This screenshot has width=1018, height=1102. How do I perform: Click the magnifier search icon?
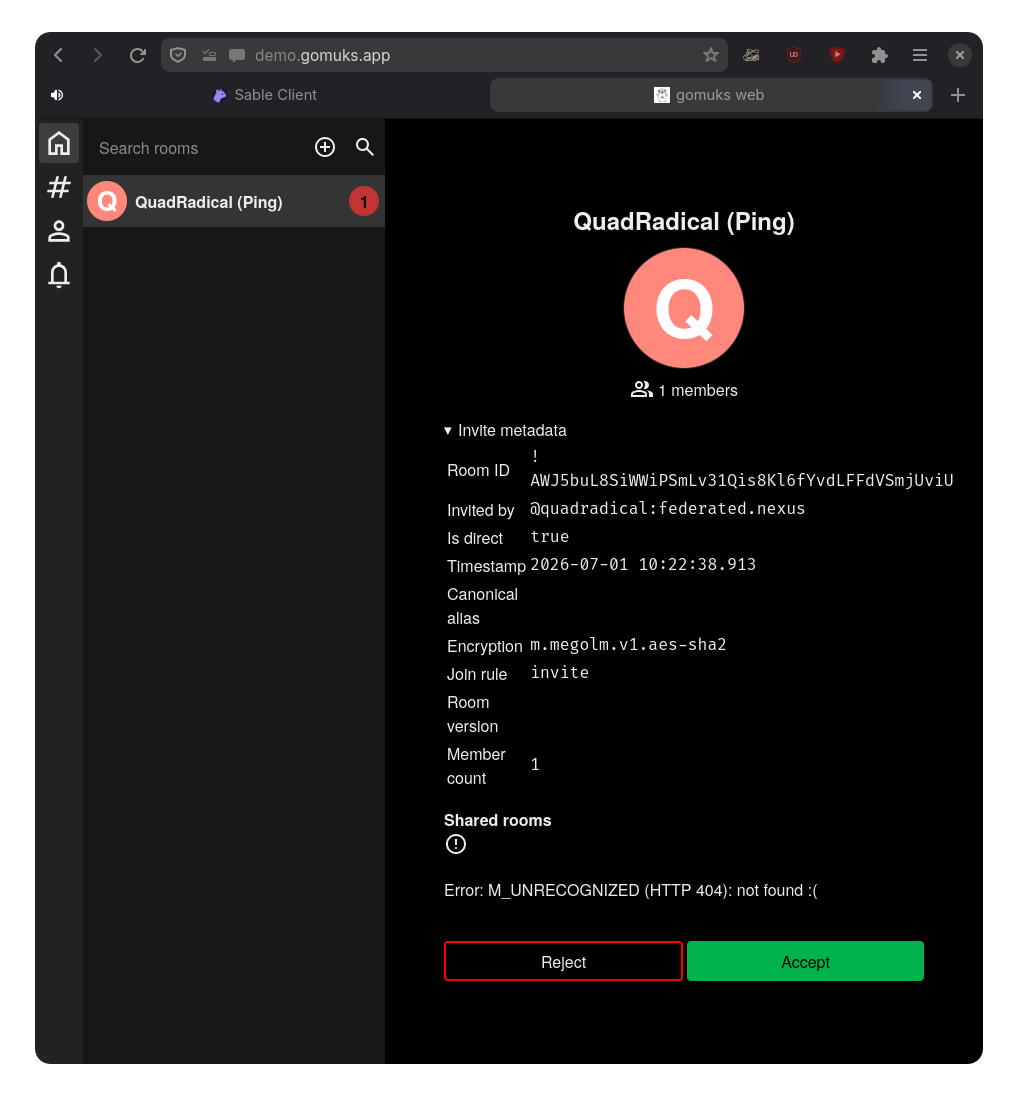click(x=364, y=147)
